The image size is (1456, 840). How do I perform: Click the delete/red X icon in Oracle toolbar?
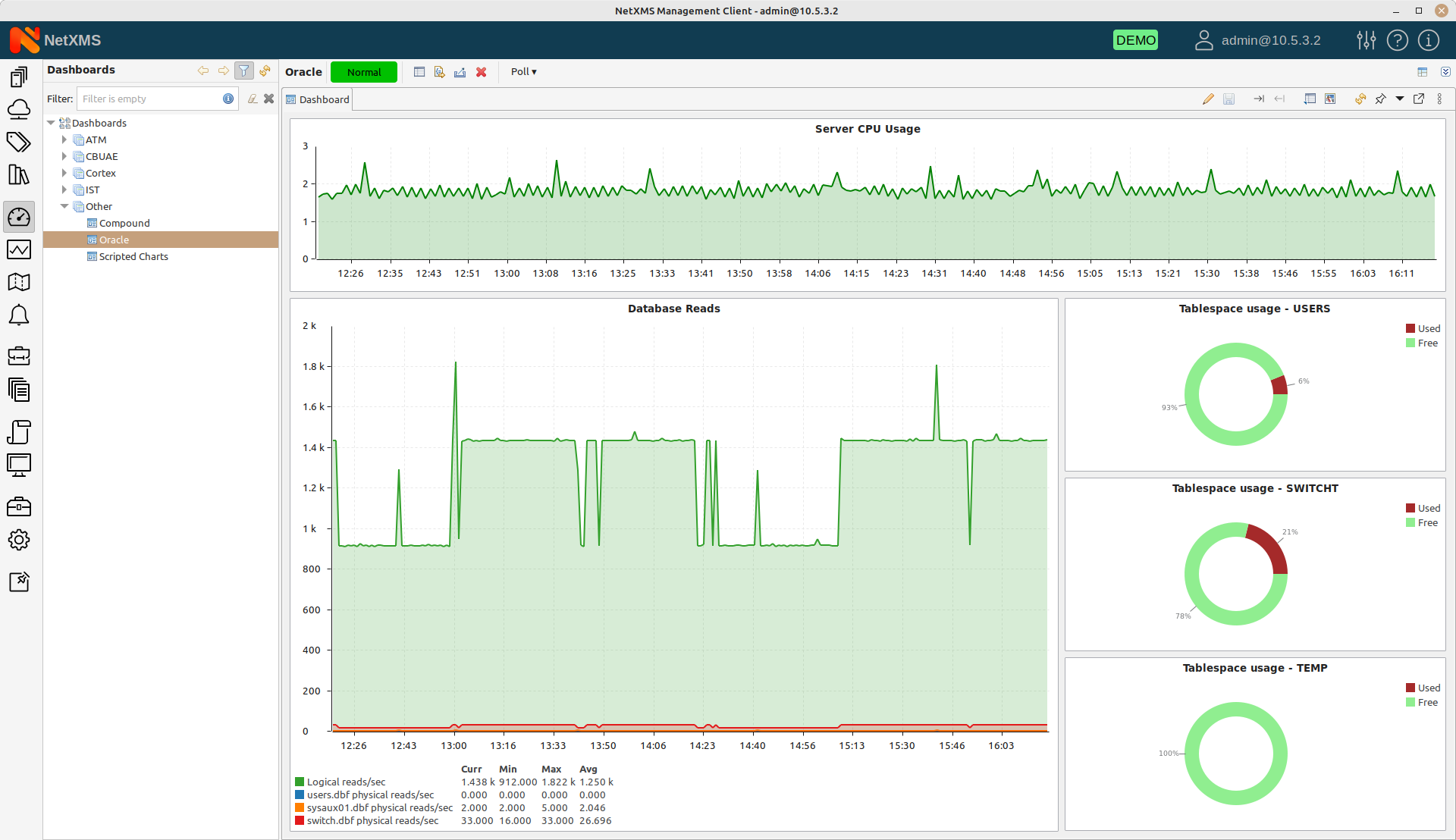(481, 72)
